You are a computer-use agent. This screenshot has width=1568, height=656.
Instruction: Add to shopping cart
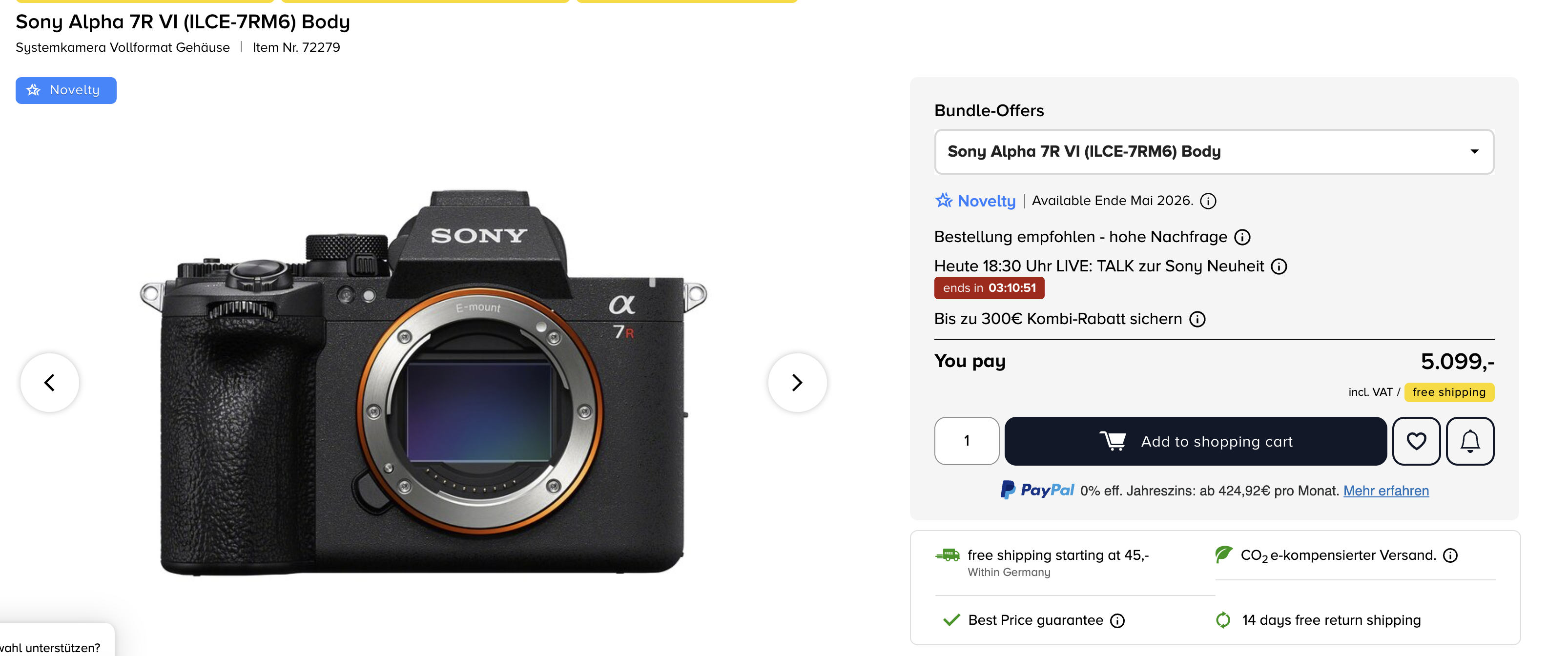(x=1195, y=441)
